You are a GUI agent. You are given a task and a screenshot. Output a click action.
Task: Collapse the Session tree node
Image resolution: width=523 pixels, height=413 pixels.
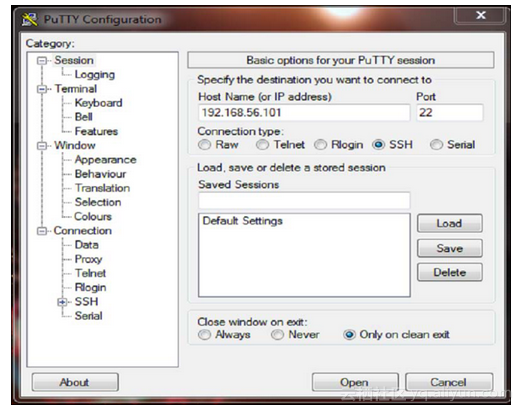[x=42, y=61]
